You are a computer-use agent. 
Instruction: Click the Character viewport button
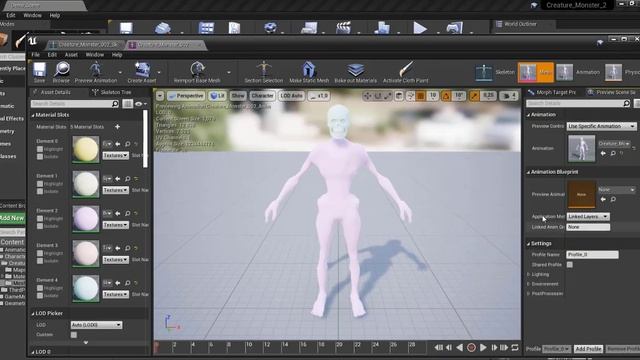[262, 96]
